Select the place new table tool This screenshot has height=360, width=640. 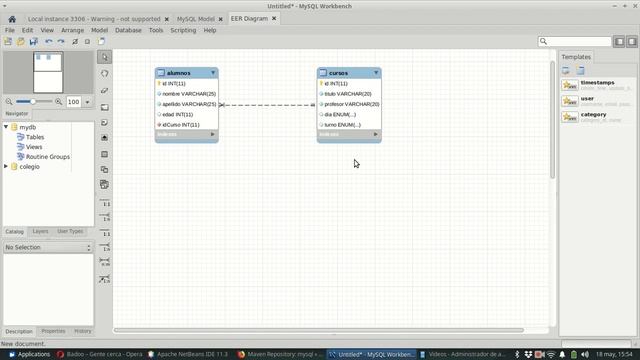click(x=104, y=154)
